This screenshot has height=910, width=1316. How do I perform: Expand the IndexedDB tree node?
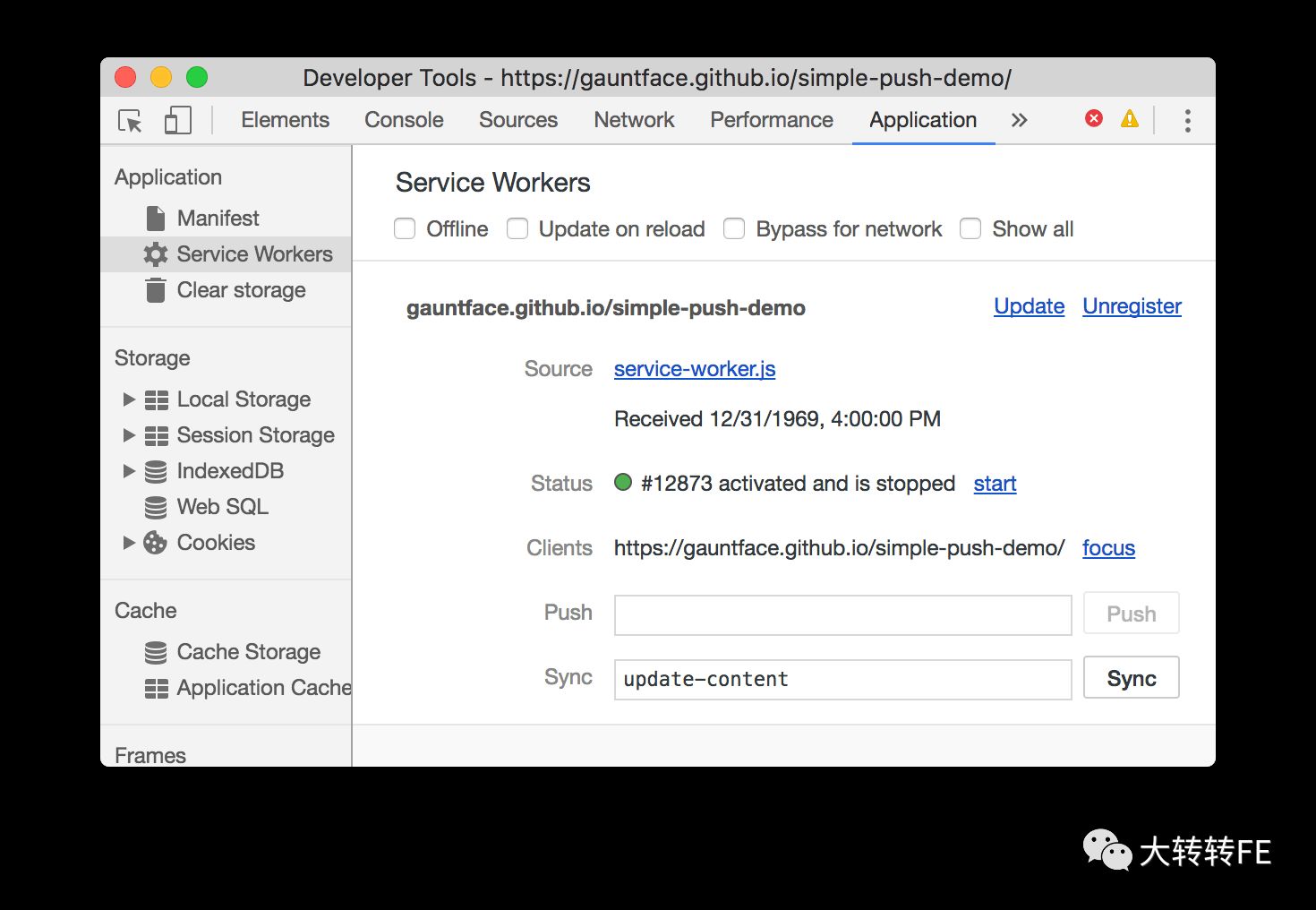tap(129, 471)
